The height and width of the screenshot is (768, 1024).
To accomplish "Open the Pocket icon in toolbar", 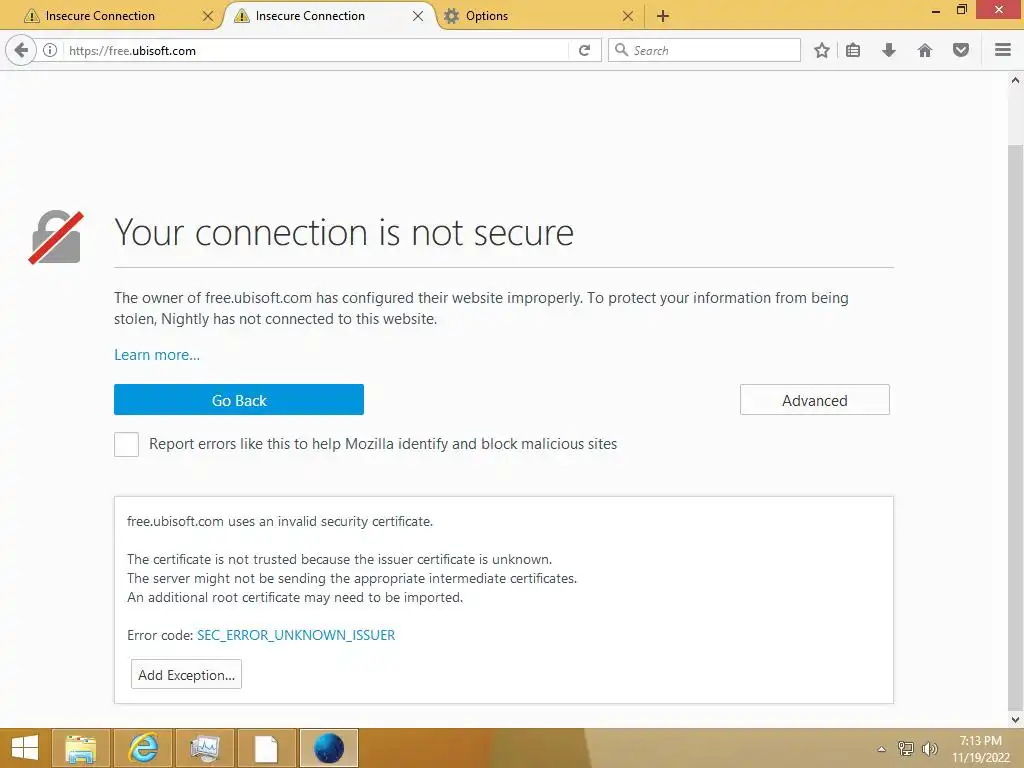I will [961, 50].
